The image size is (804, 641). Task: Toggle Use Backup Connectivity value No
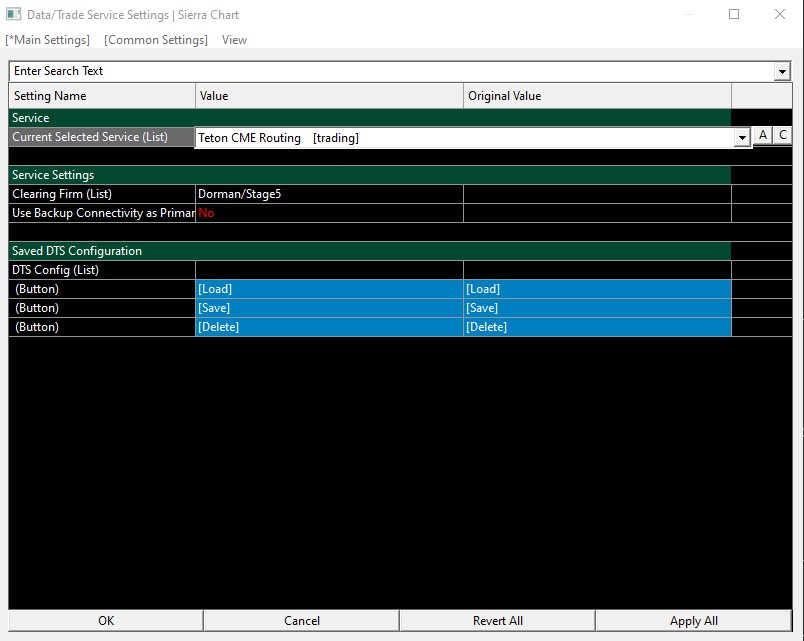coord(329,213)
